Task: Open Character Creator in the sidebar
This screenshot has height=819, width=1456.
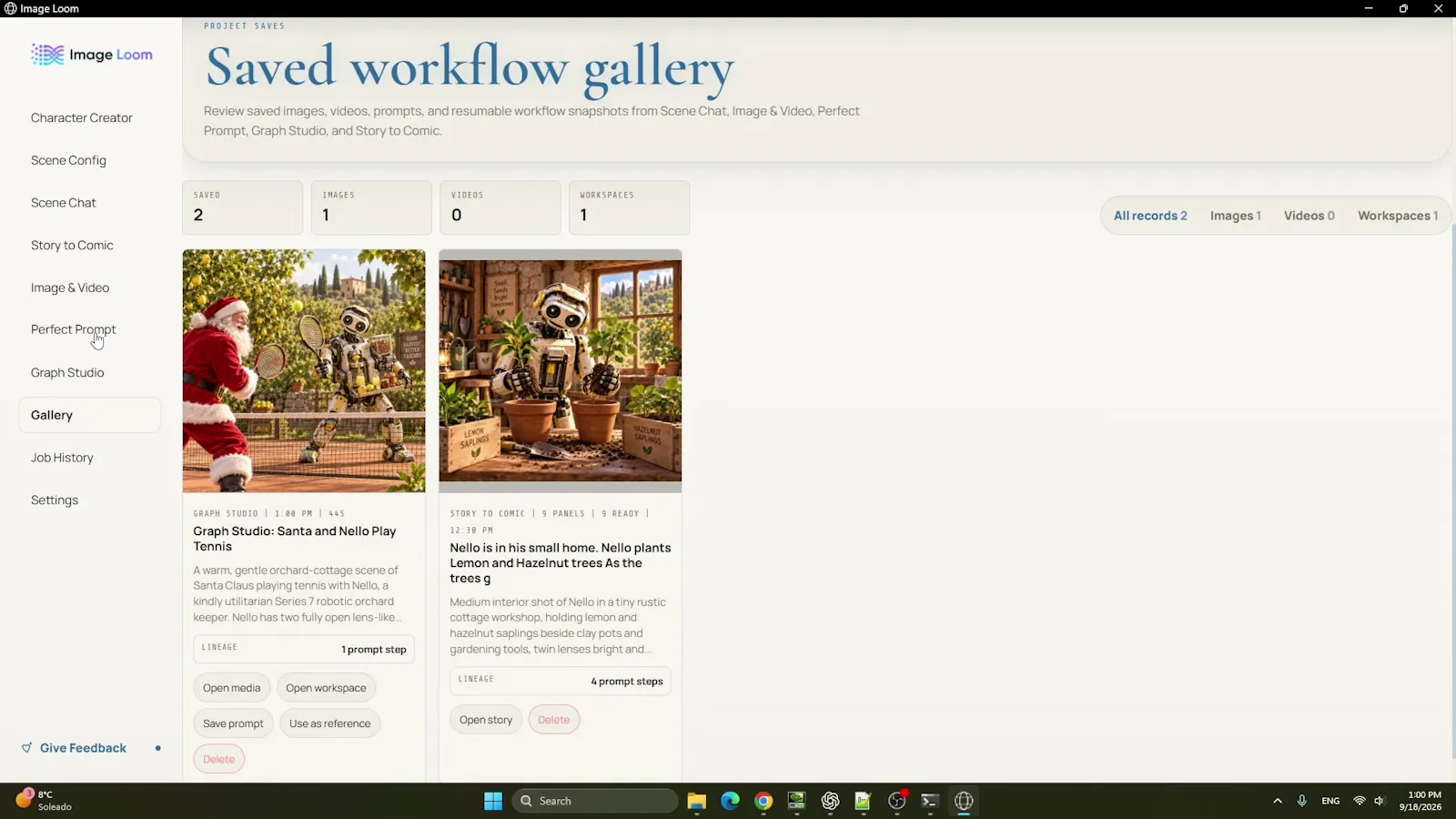Action: (x=82, y=117)
